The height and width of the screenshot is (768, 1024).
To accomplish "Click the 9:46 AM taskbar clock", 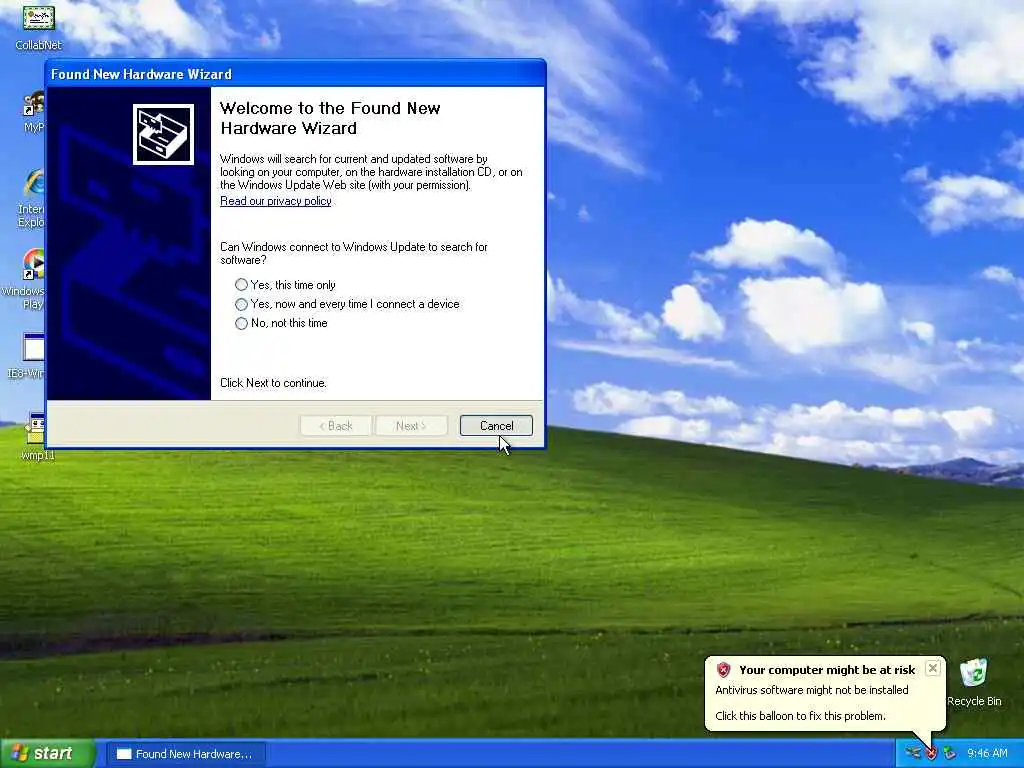I will click(987, 754).
